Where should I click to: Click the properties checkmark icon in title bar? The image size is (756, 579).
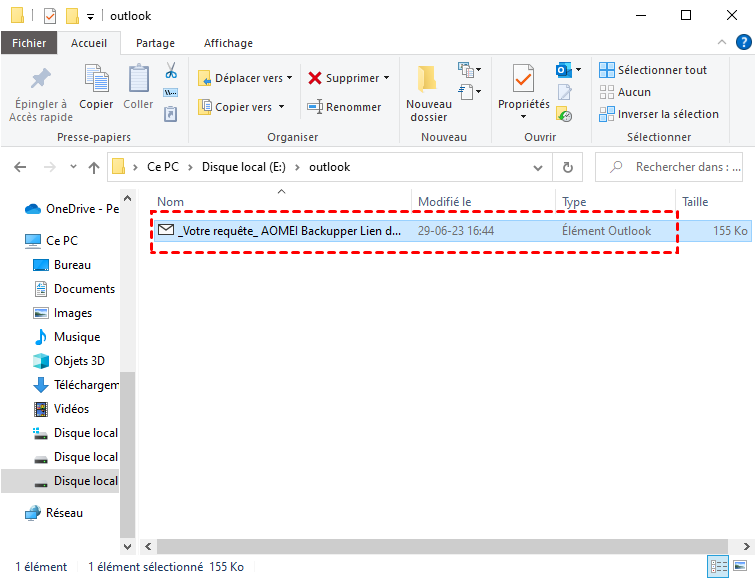pyautogui.click(x=50, y=16)
